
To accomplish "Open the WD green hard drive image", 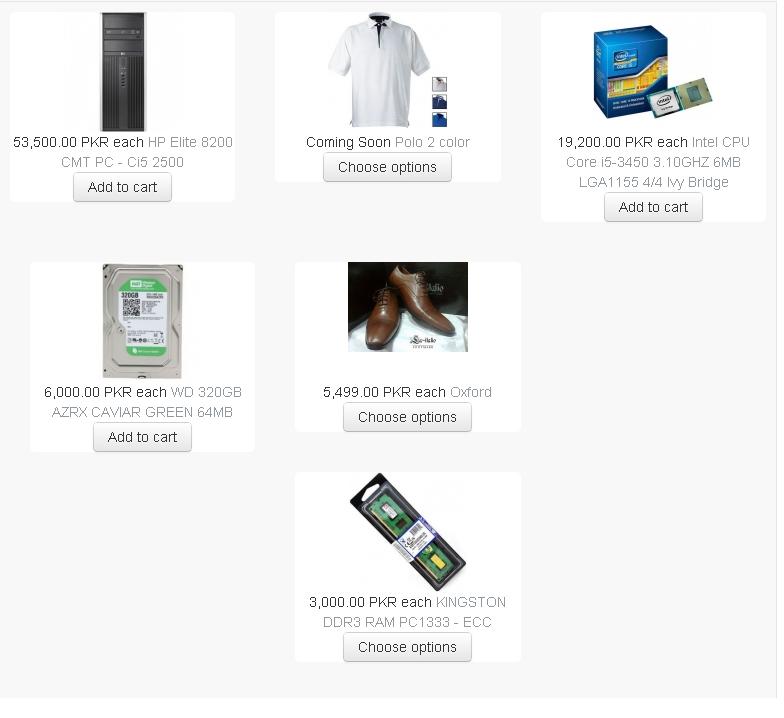I will [x=142, y=321].
